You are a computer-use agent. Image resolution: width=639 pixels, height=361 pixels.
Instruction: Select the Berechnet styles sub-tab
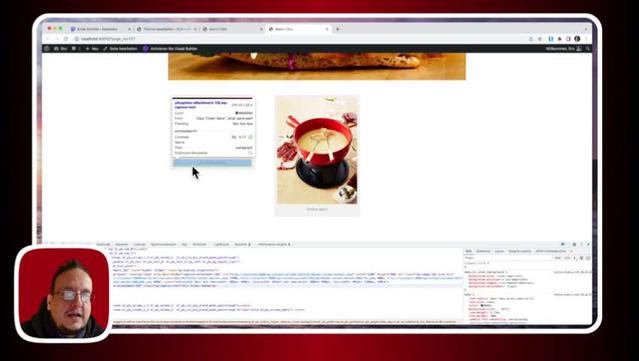pyautogui.click(x=483, y=251)
